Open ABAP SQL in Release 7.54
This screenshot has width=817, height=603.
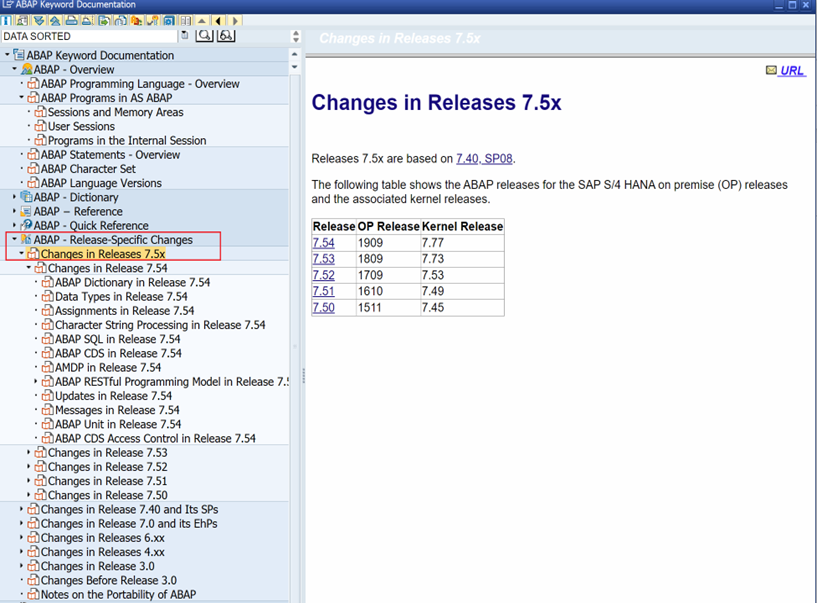click(117, 339)
